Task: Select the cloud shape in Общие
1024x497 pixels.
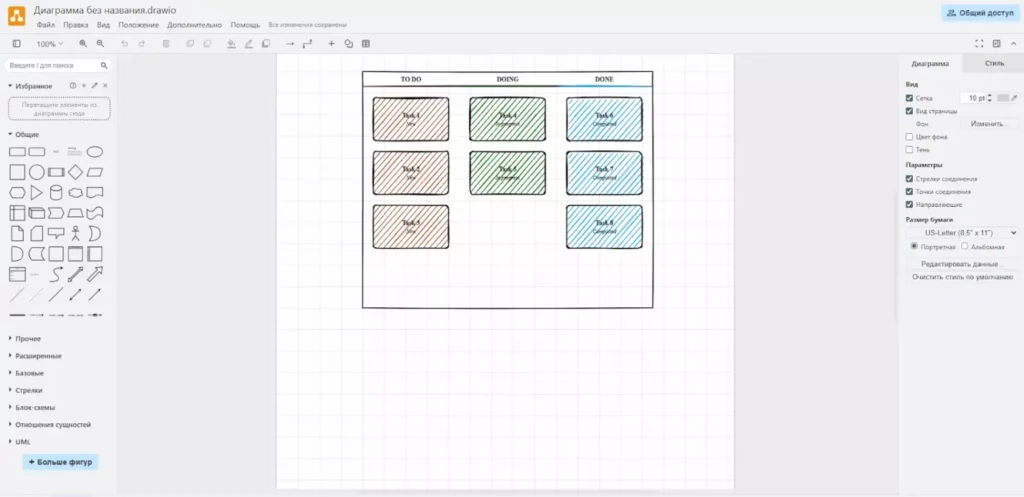Action: coord(76,193)
